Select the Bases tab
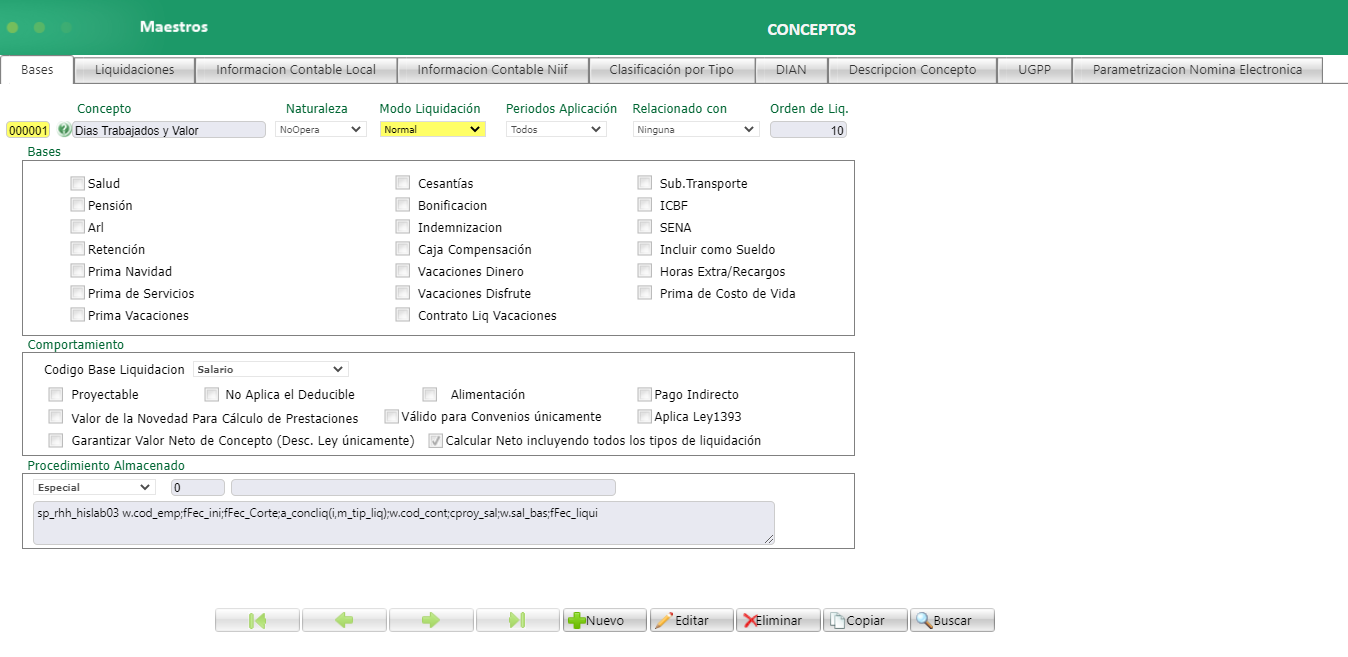Image resolution: width=1348 pixels, height=657 pixels. point(37,70)
